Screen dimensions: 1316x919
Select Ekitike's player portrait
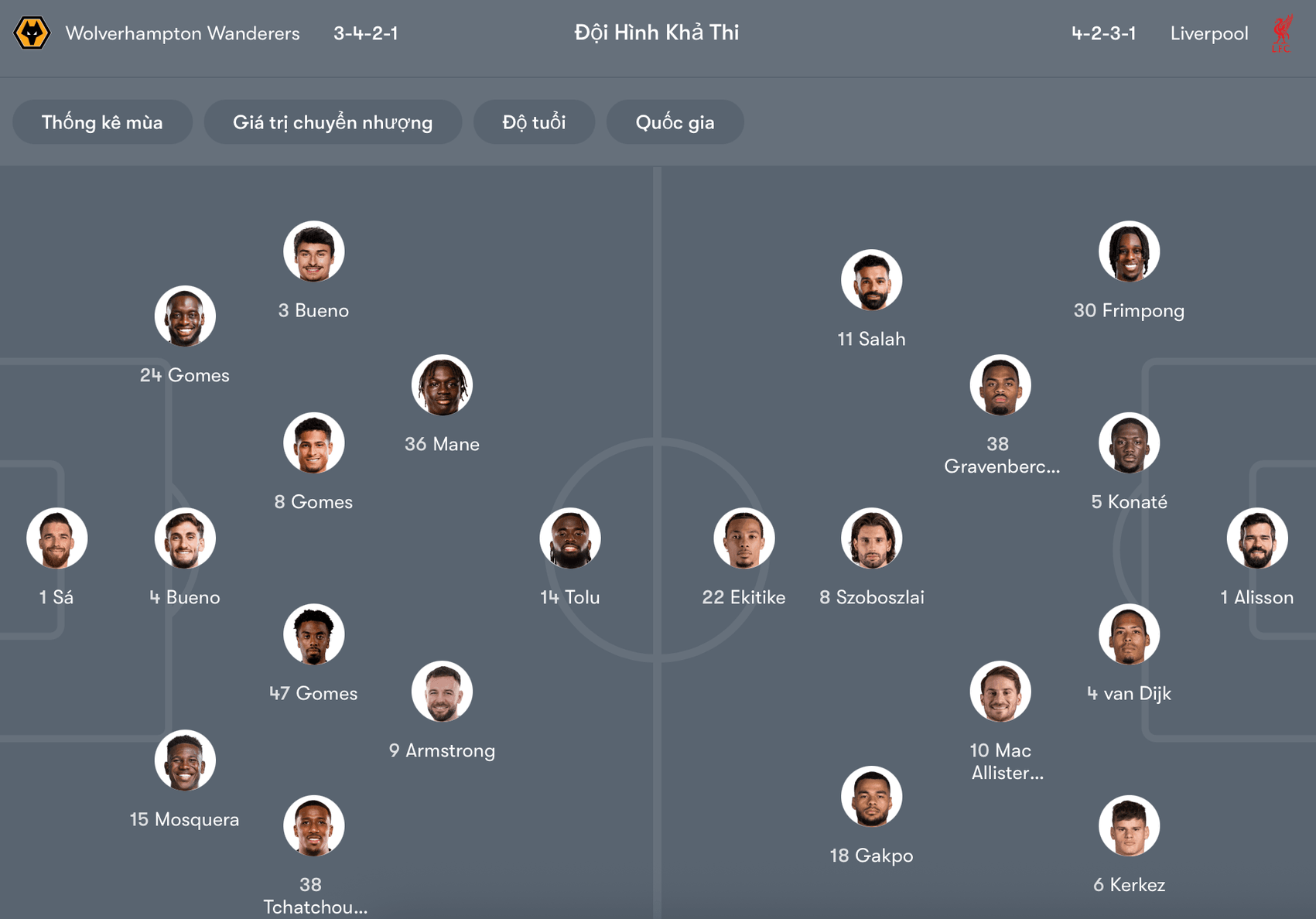click(x=743, y=538)
